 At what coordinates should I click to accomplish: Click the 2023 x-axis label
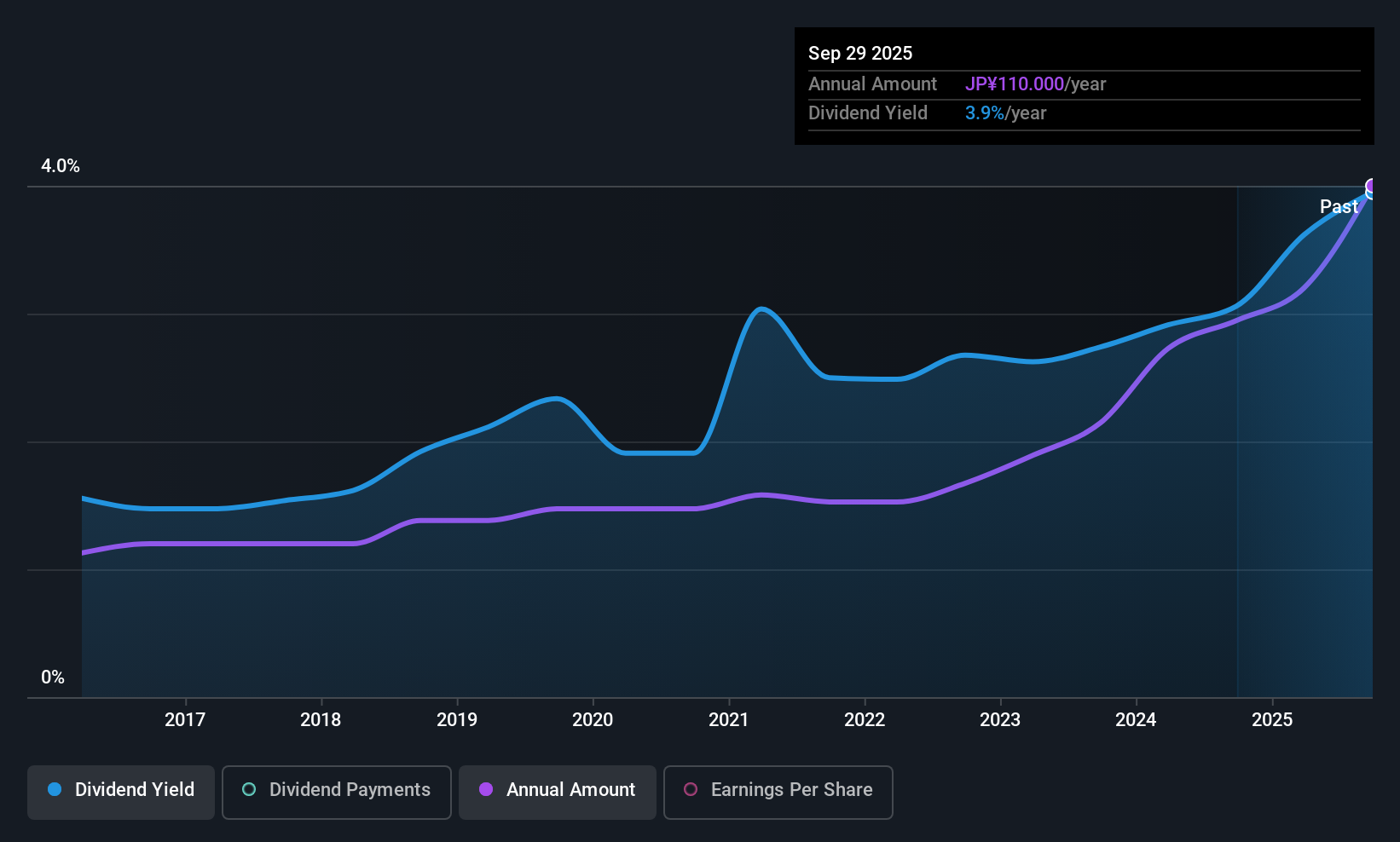[1000, 720]
